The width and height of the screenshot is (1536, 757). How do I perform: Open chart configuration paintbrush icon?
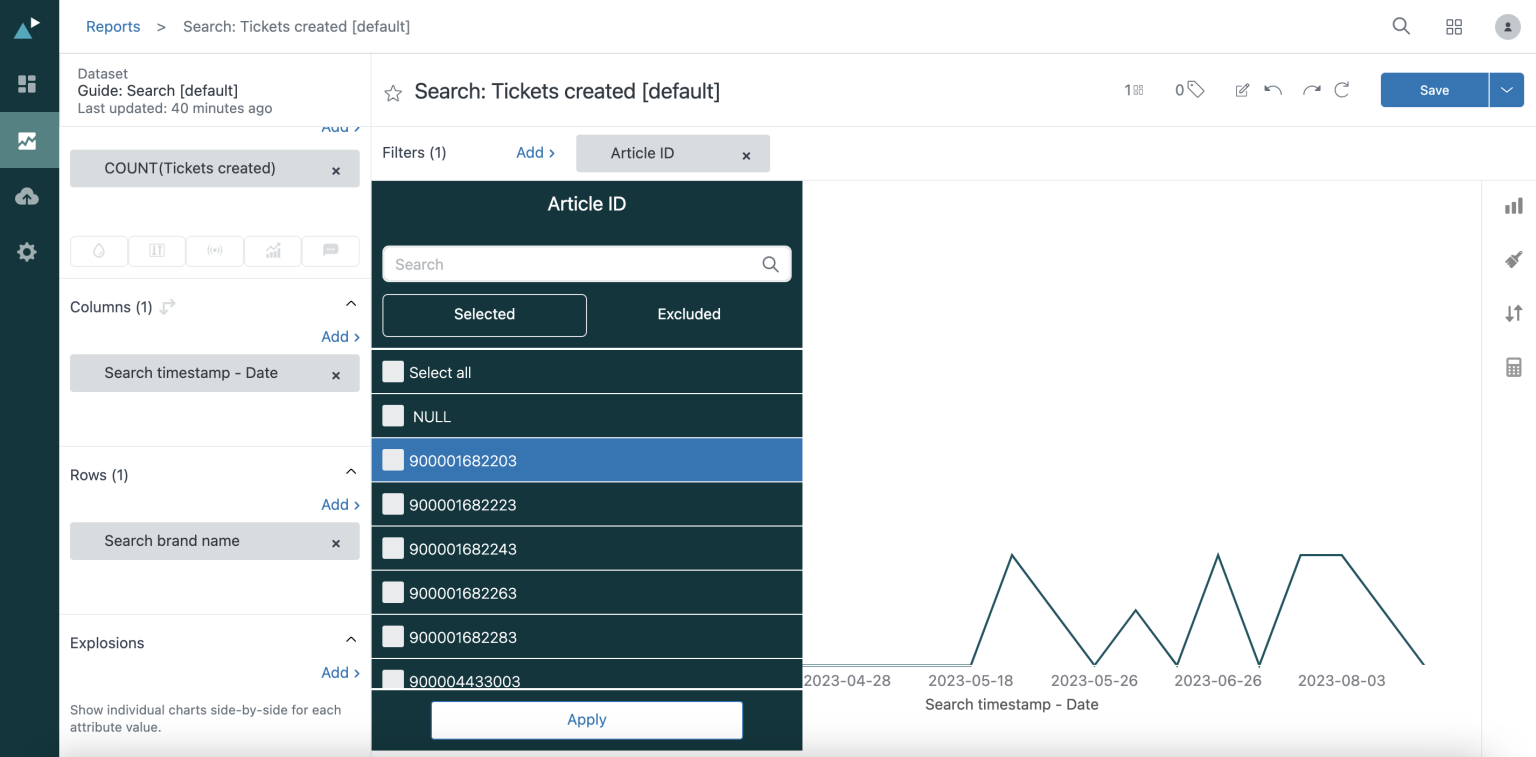pyautogui.click(x=1514, y=260)
